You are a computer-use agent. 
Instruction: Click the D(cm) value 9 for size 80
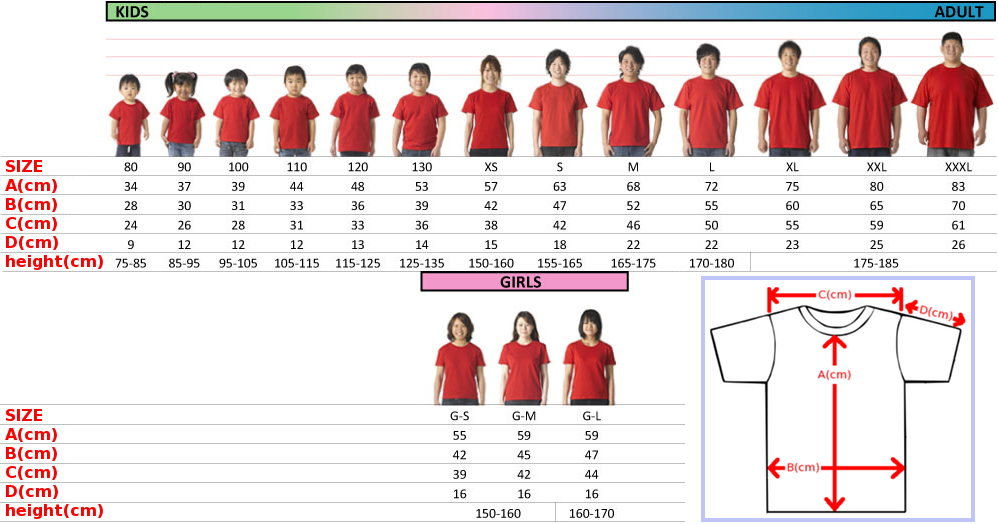pyautogui.click(x=130, y=244)
